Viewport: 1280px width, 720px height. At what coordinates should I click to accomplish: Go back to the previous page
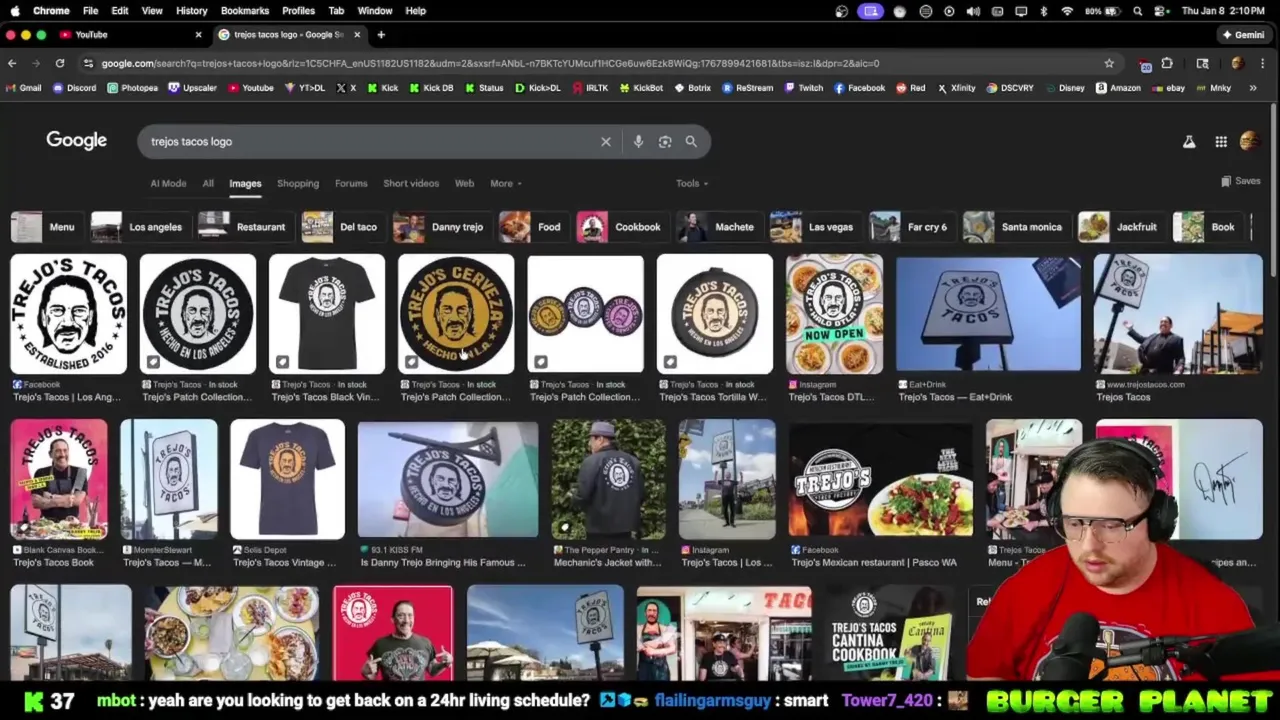(12, 63)
